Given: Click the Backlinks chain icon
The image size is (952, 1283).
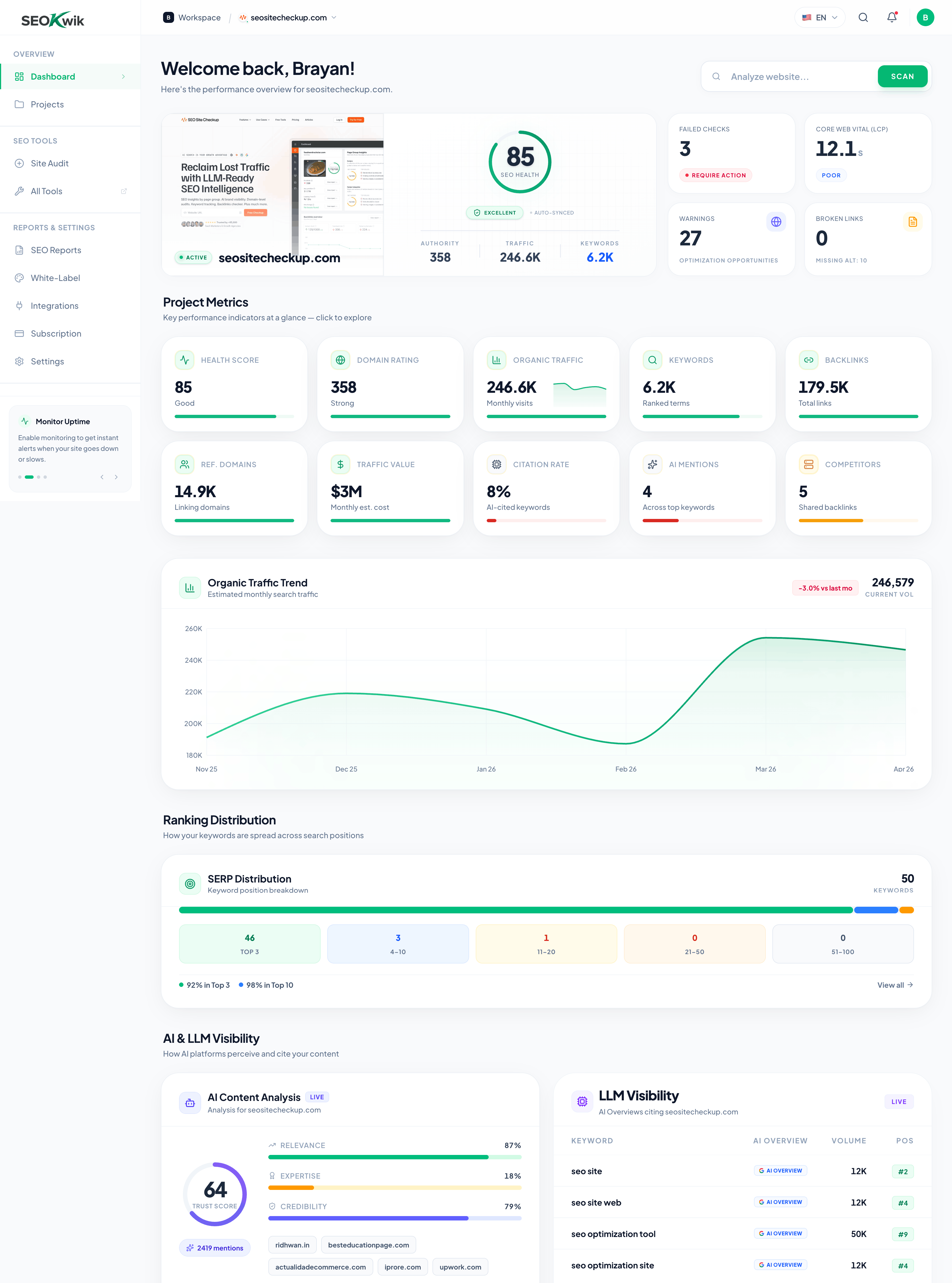Looking at the screenshot, I should (x=808, y=360).
